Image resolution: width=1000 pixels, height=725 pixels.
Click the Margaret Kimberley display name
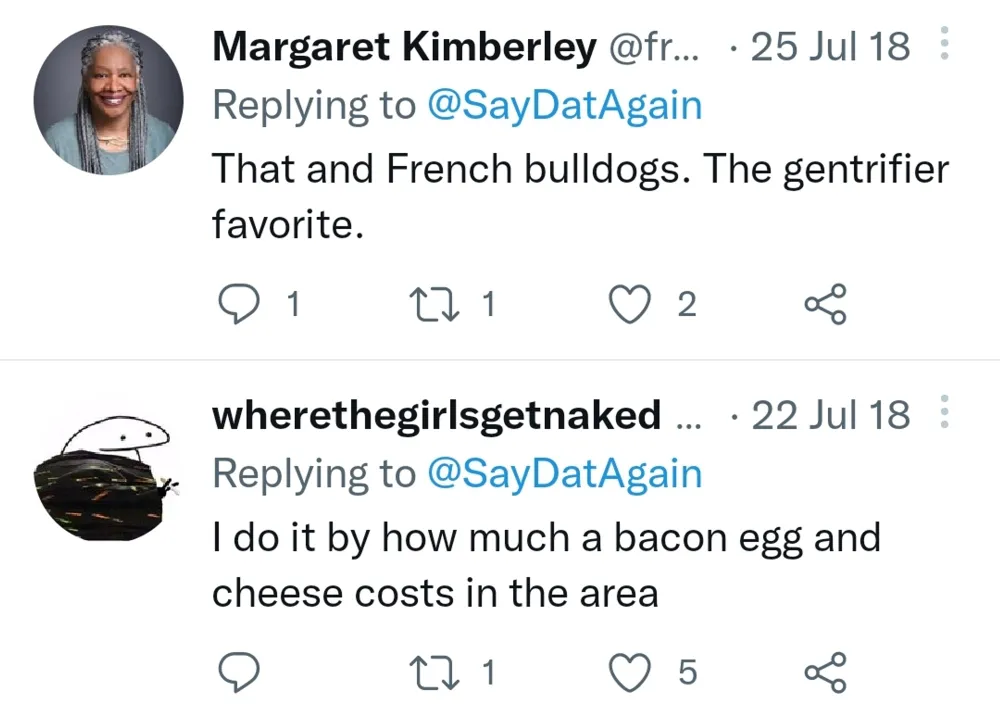[404, 47]
